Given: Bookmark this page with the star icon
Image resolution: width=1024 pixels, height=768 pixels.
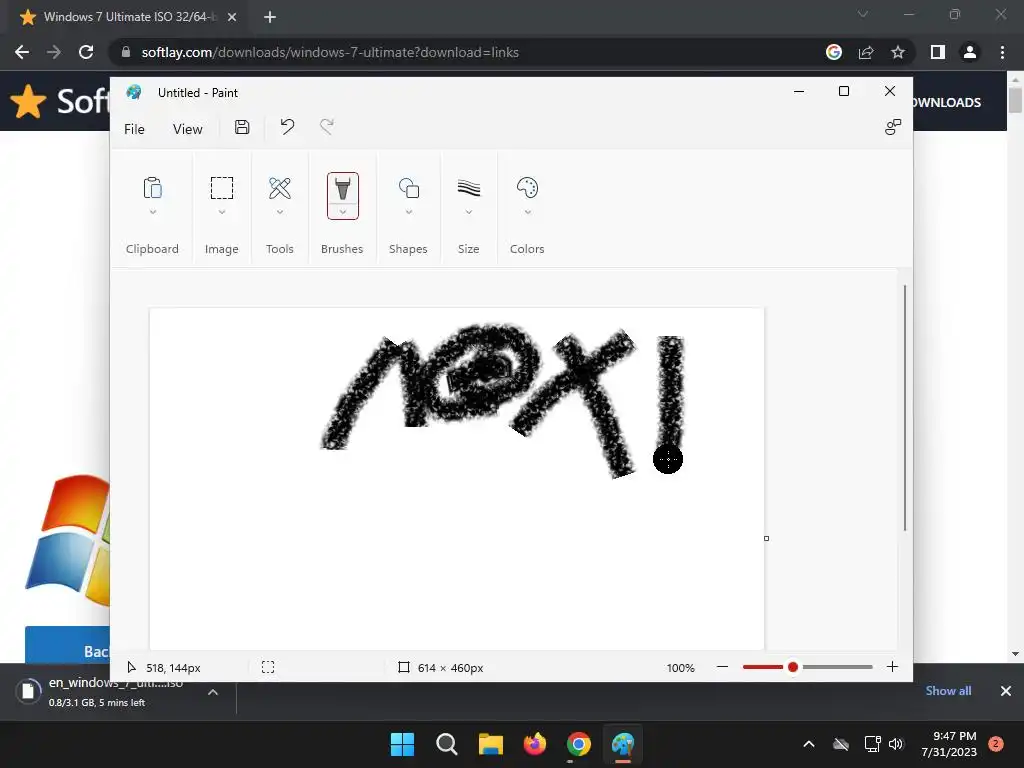Looking at the screenshot, I should click(898, 52).
